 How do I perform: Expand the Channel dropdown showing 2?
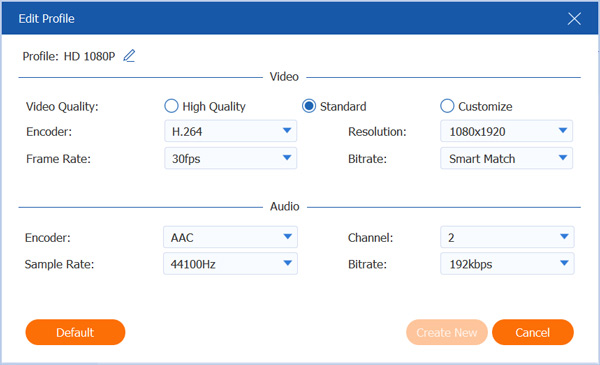(507, 237)
